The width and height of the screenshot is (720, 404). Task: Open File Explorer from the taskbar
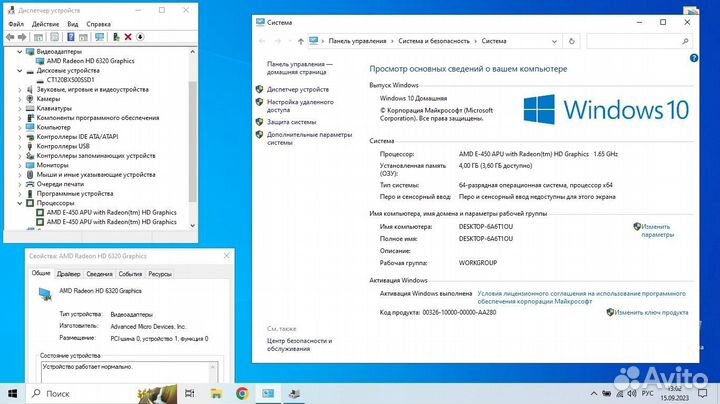(216, 393)
